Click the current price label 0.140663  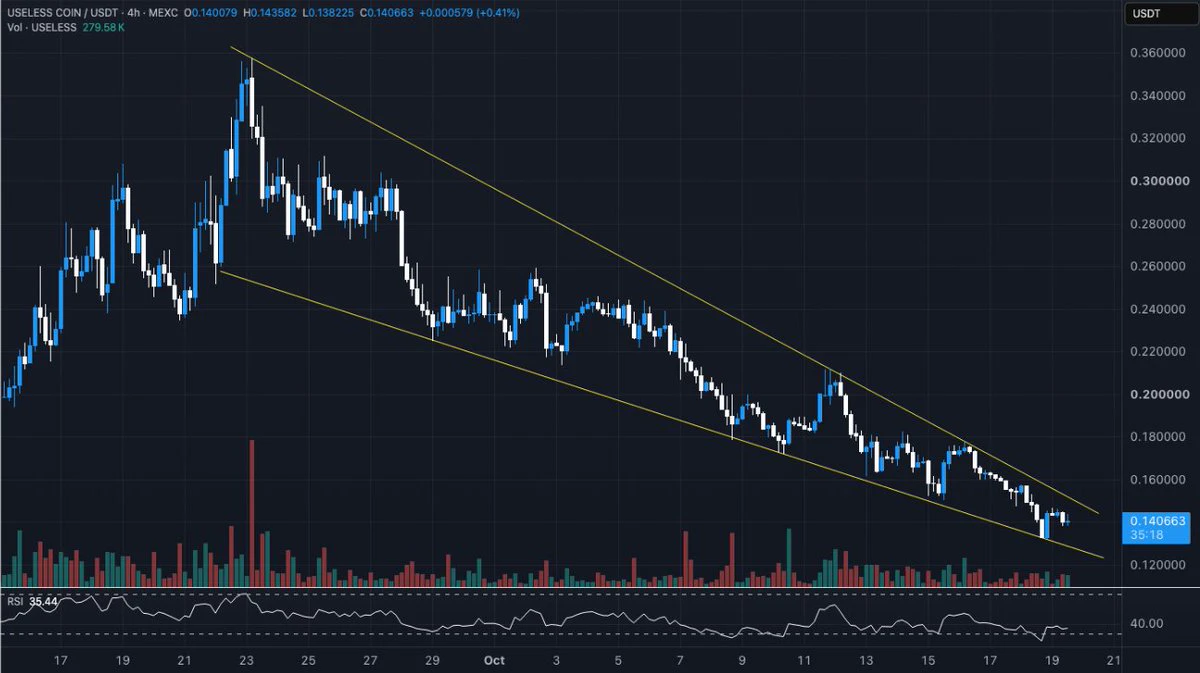[1157, 521]
